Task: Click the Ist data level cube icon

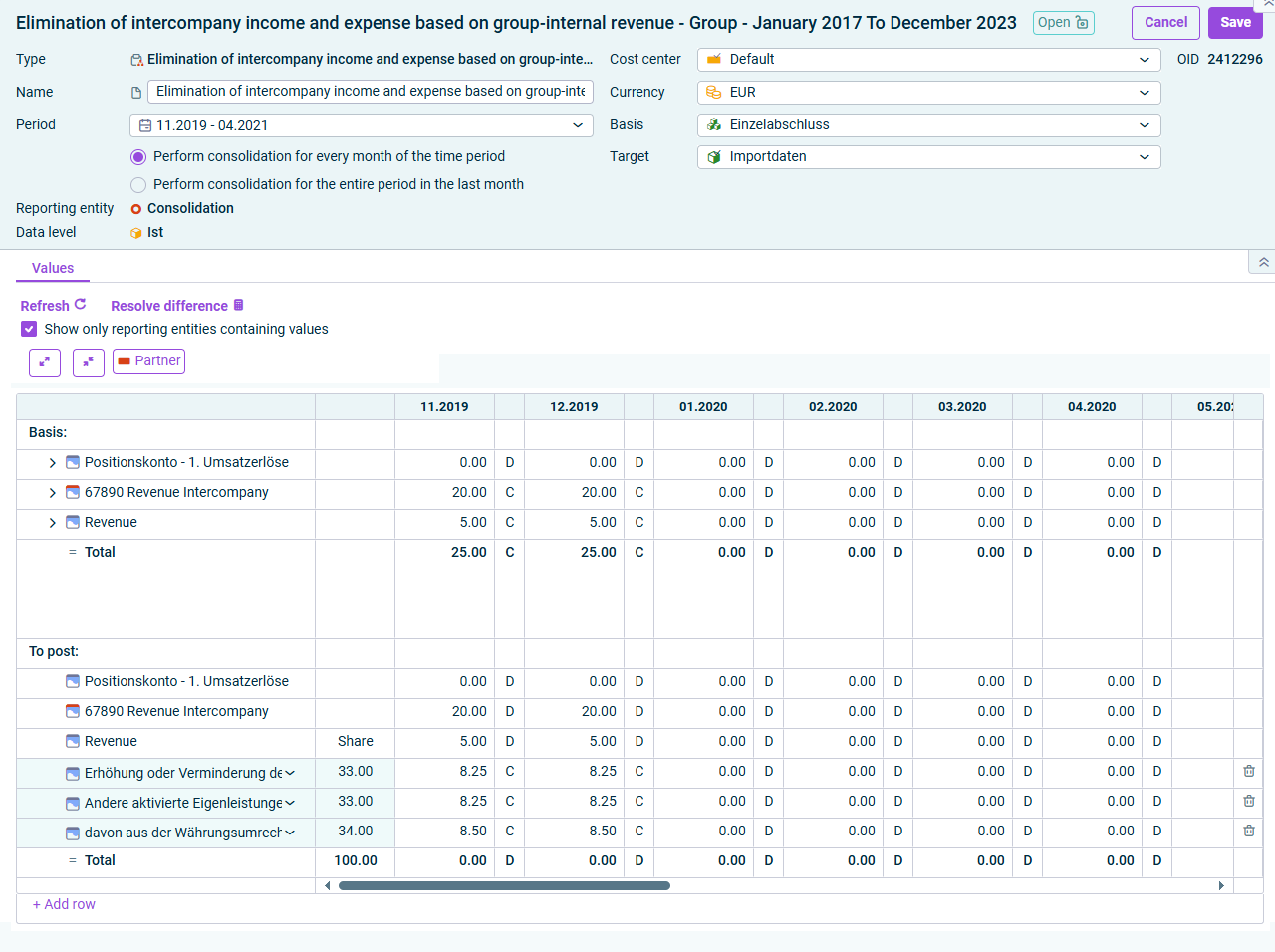Action: 136,233
